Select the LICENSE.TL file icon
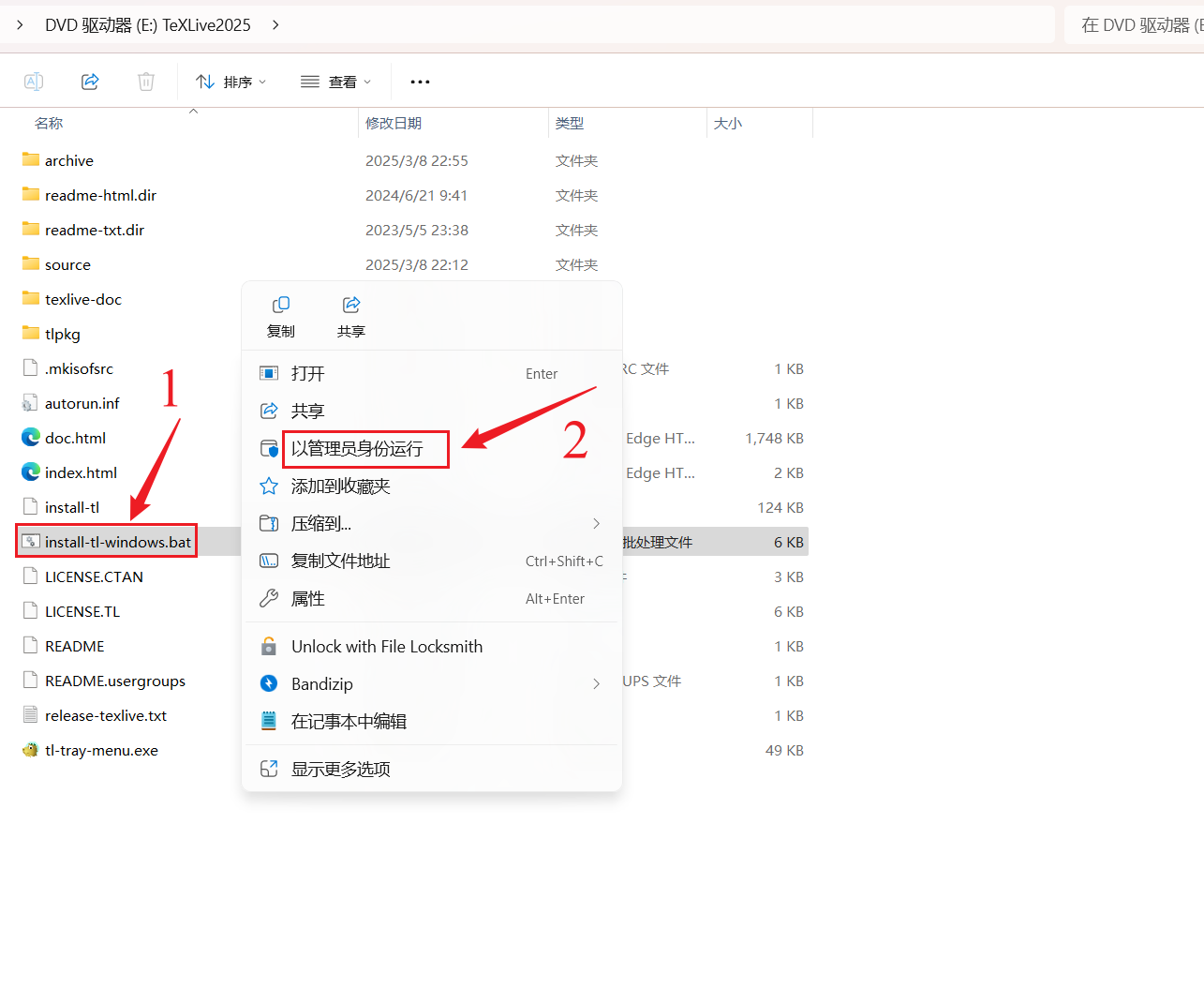This screenshot has height=988, width=1204. click(x=31, y=610)
